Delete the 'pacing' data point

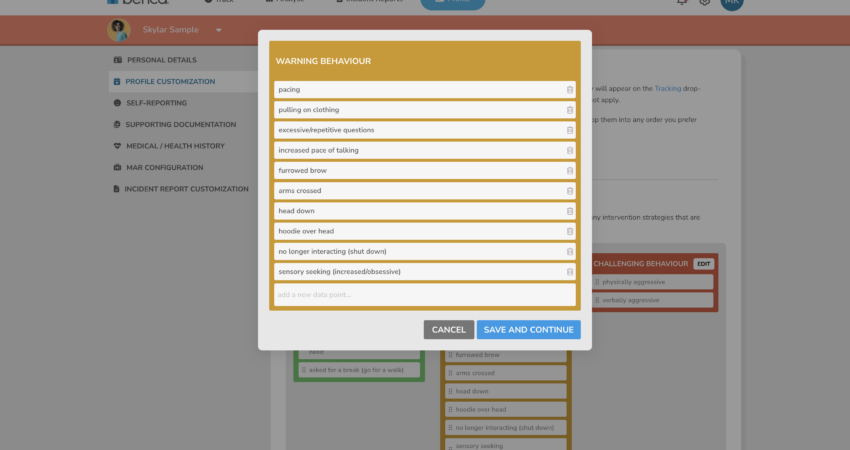click(x=570, y=90)
